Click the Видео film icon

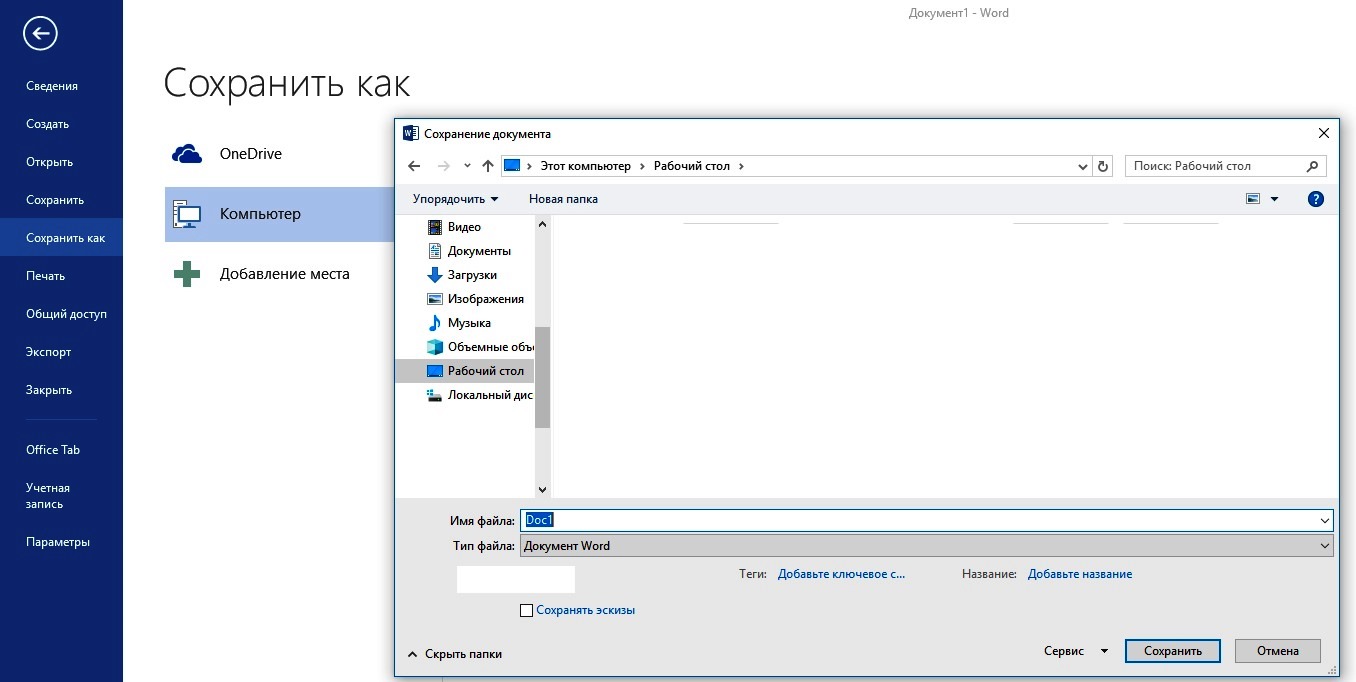pos(434,227)
